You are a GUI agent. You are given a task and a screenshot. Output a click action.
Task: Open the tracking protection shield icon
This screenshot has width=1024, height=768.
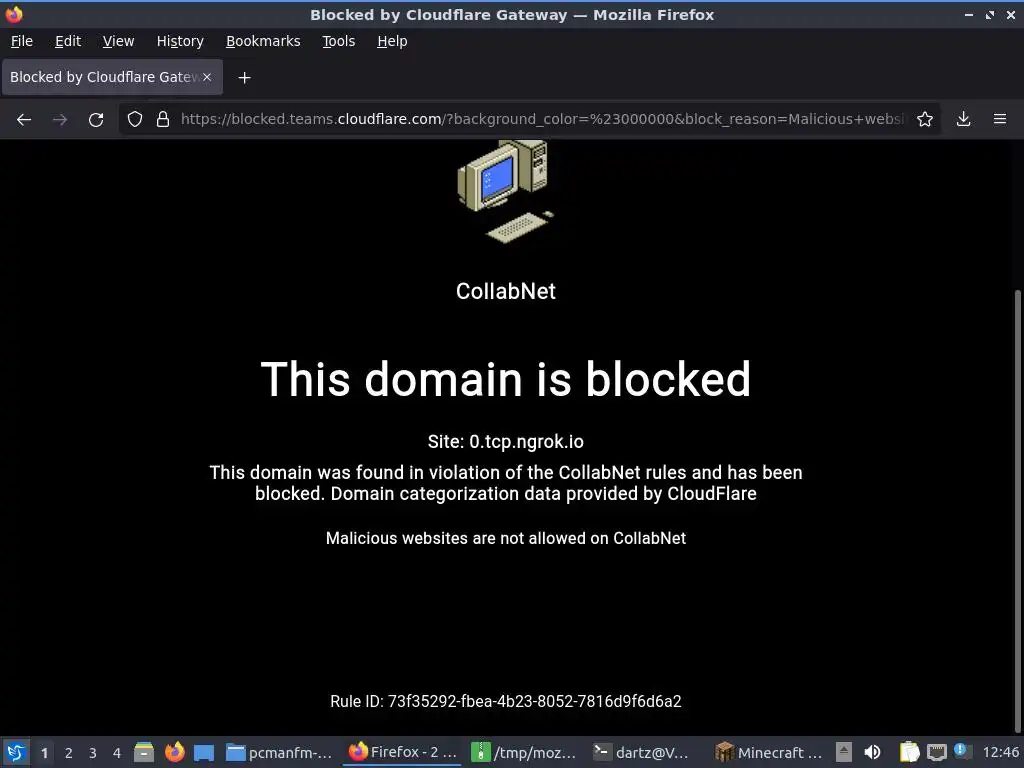coord(135,119)
